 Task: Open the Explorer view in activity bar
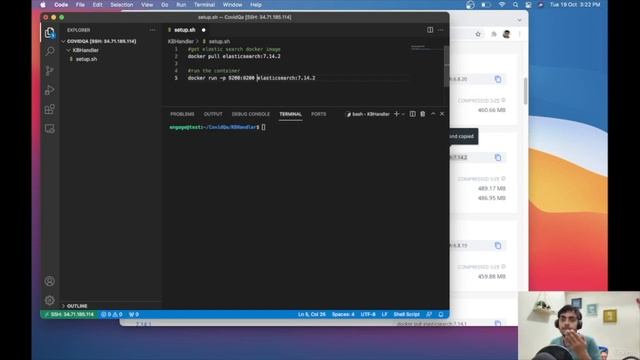(50, 33)
